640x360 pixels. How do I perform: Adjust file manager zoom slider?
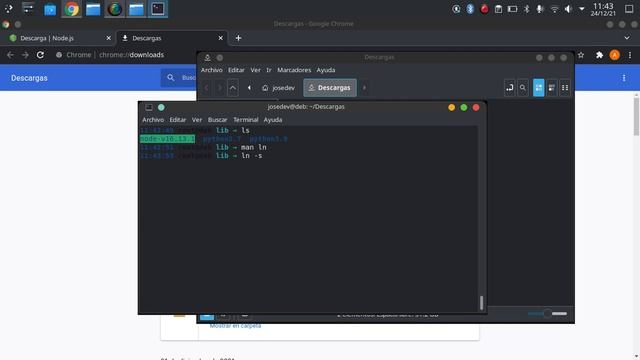547,313
